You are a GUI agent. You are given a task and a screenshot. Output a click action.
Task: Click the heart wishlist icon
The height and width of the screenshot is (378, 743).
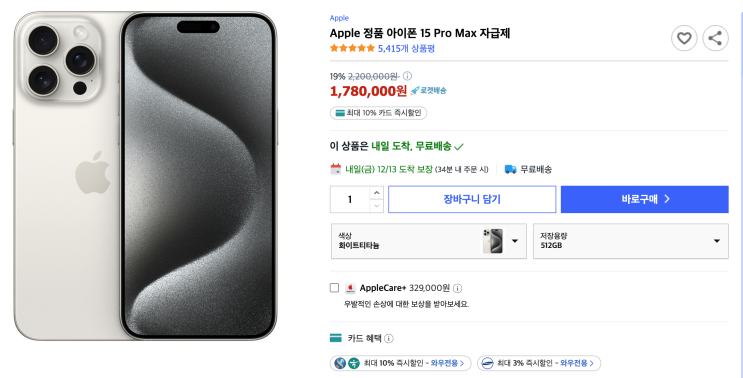[x=684, y=38]
